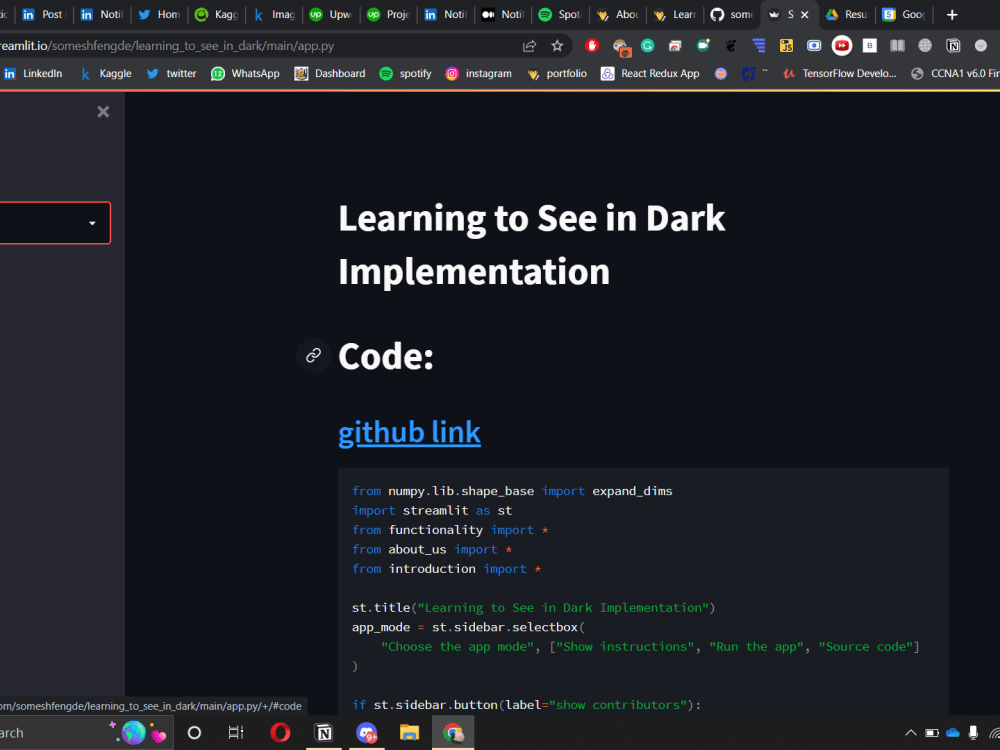1000x750 pixels.
Task: Open the Notion web clipper extension
Action: pos(953,45)
